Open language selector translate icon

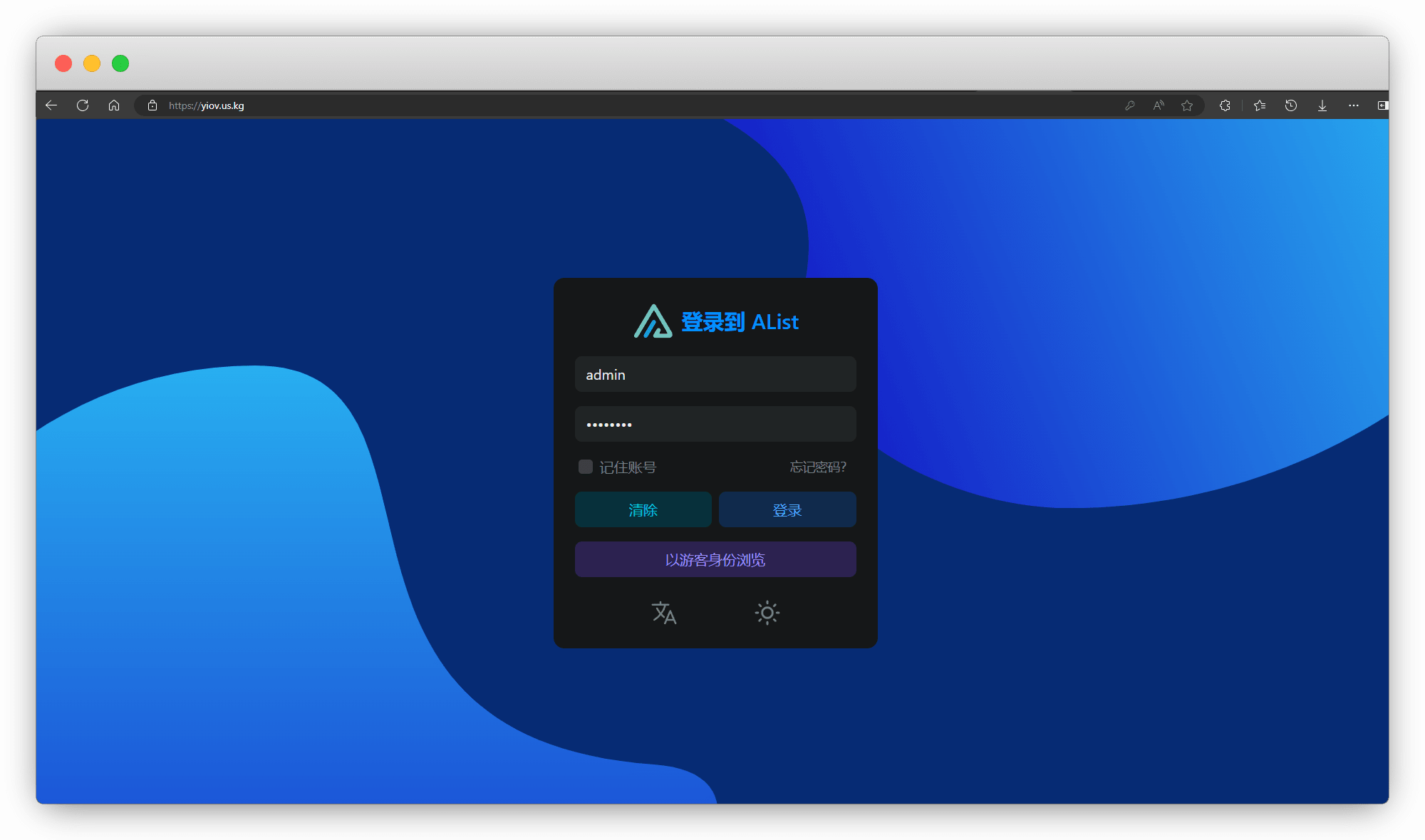pos(664,613)
